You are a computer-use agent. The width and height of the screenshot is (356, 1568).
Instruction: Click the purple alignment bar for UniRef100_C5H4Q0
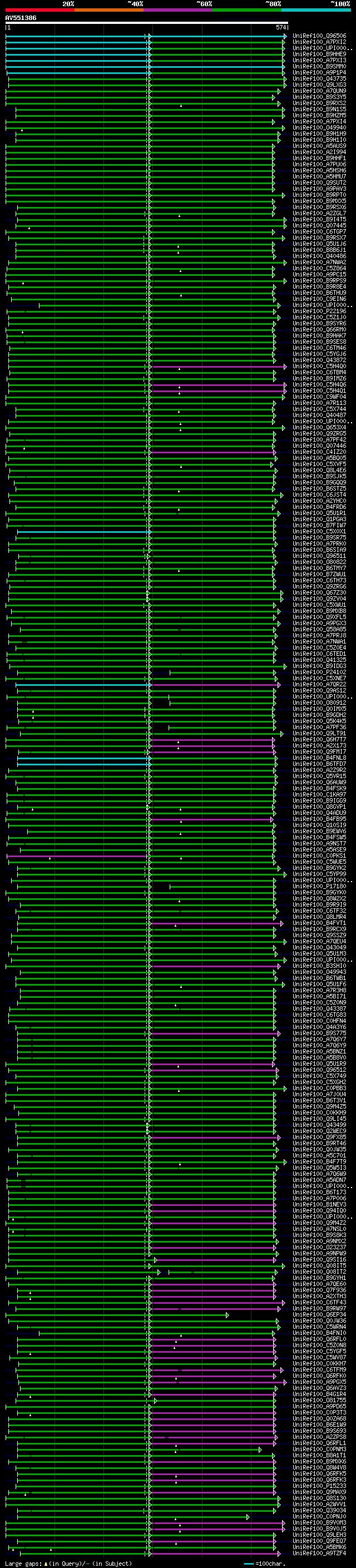pyautogui.click(x=218, y=367)
